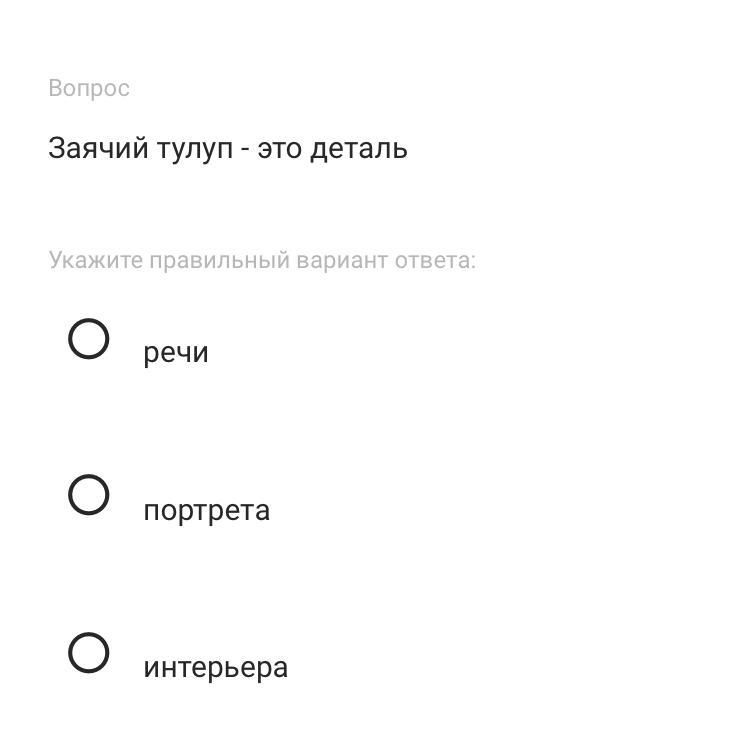Select the radio button for 'речи'
This screenshot has height=750, width=750.
tap(88, 339)
